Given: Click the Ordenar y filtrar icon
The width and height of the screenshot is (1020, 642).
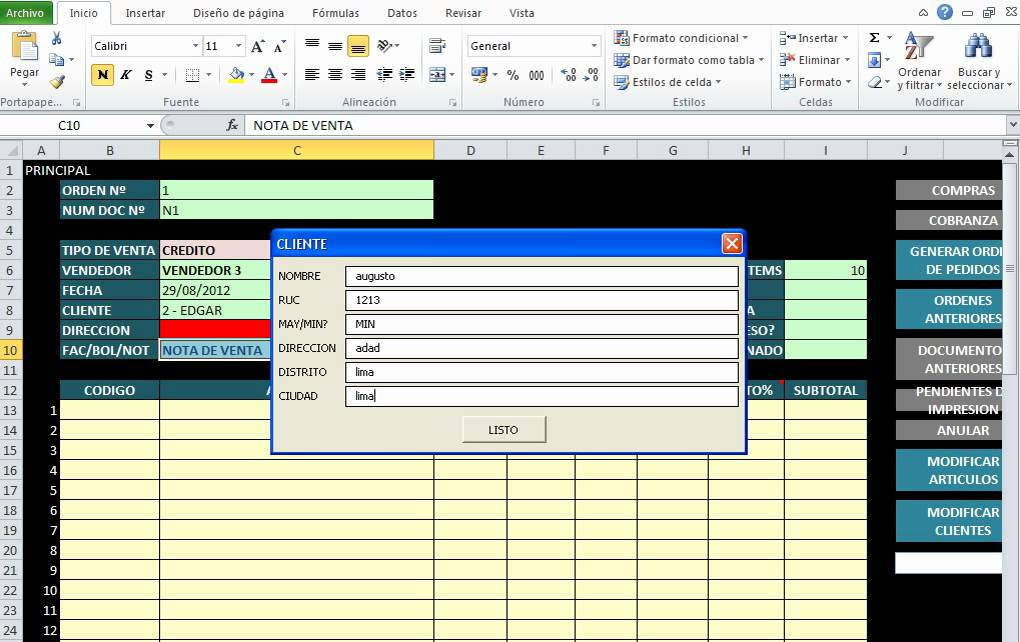Looking at the screenshot, I should coord(919,46).
